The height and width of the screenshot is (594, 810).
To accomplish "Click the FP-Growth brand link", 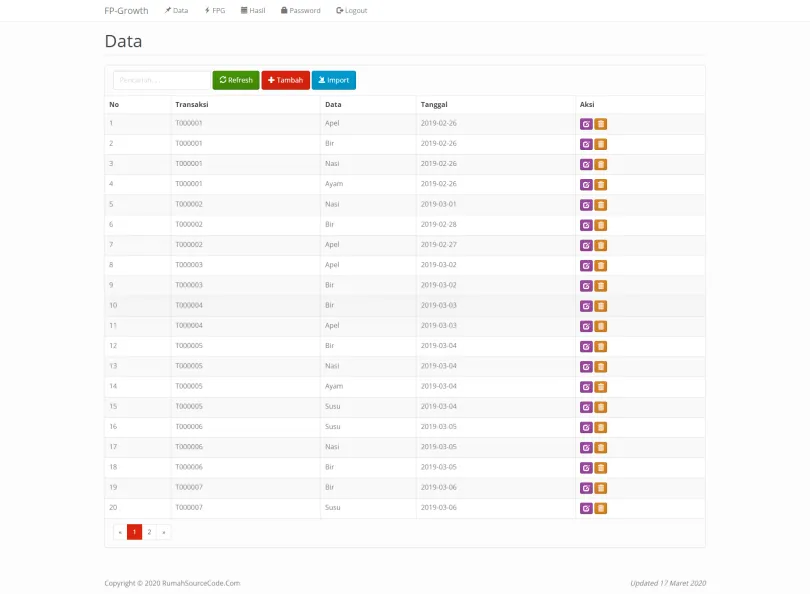I will (126, 10).
